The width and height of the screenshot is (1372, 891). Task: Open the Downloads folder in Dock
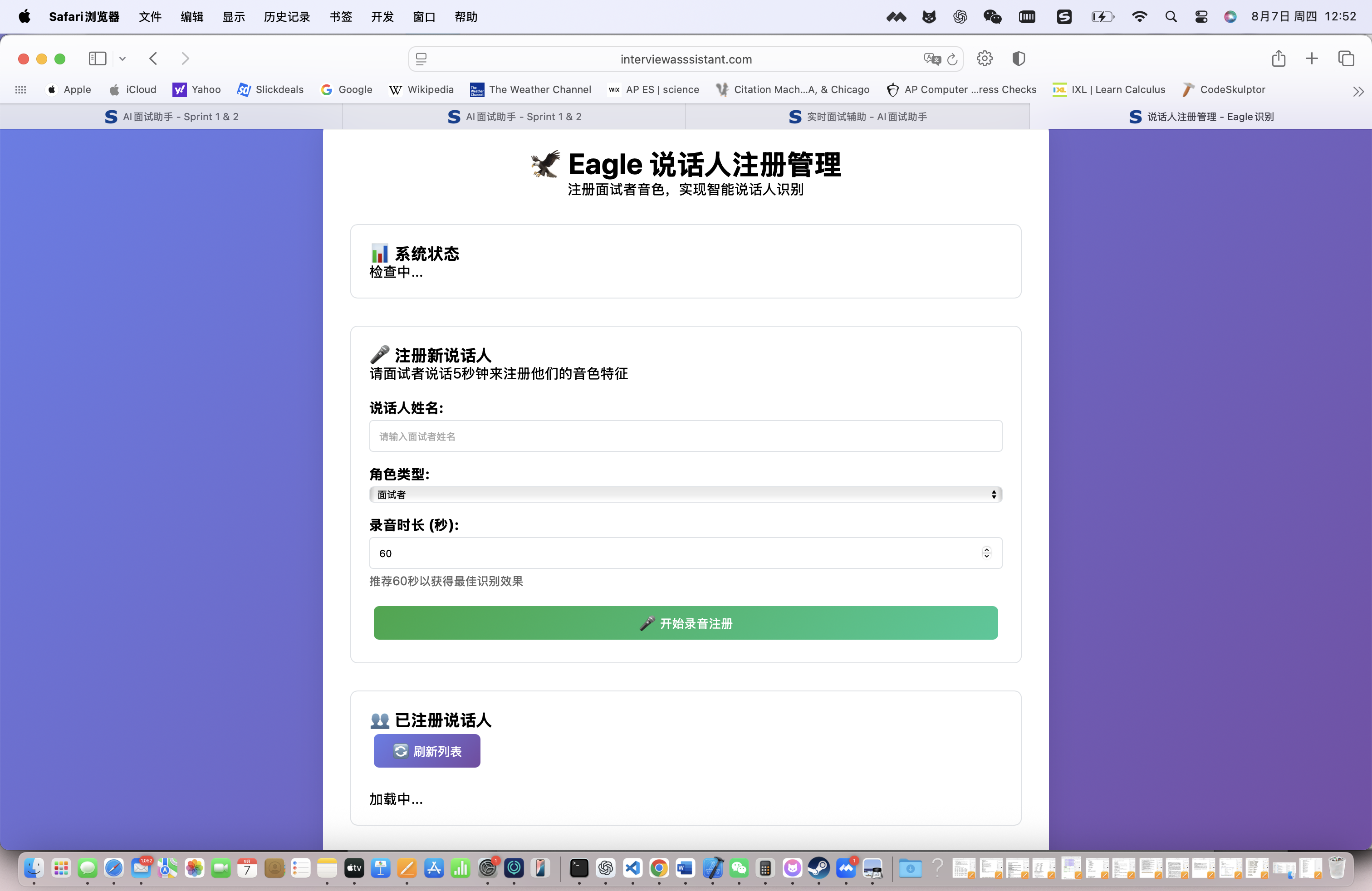click(910, 868)
